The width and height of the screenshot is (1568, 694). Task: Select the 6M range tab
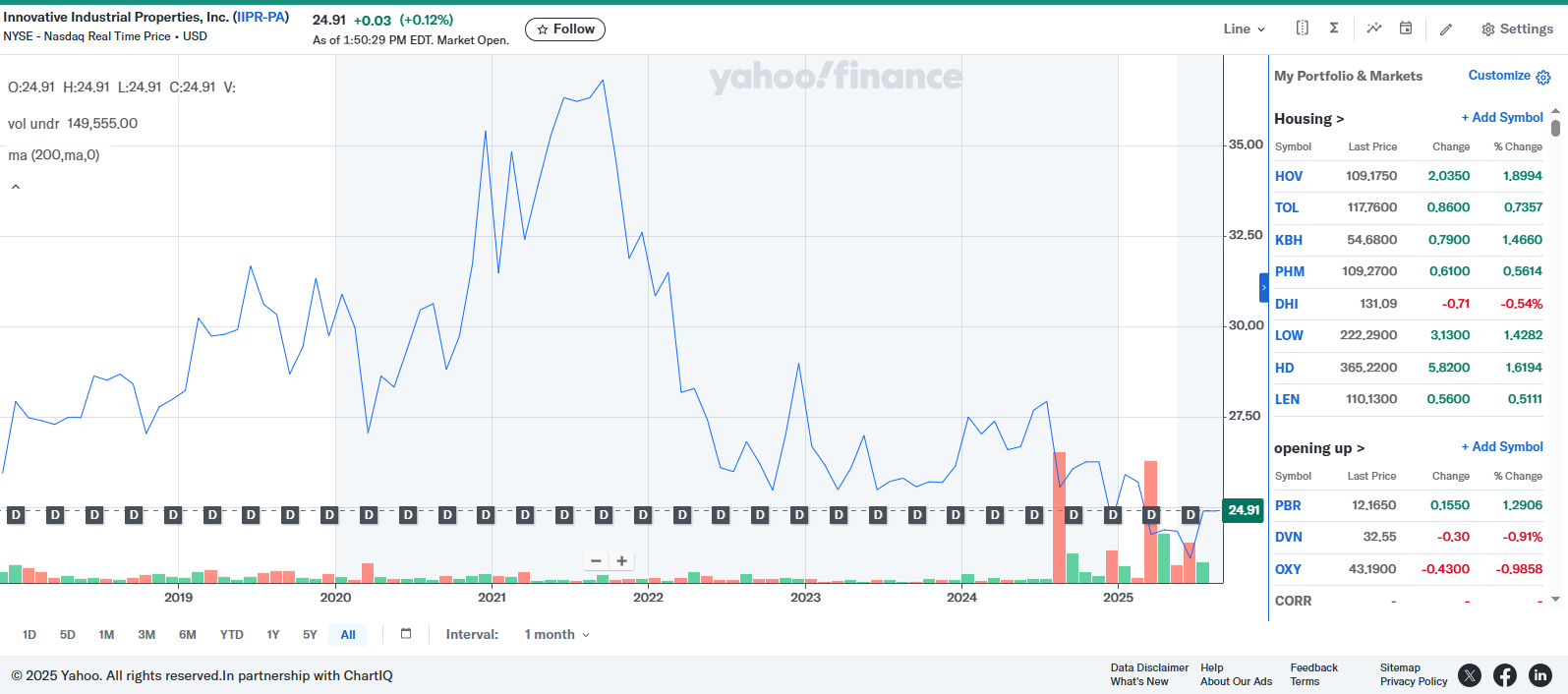[x=188, y=635]
